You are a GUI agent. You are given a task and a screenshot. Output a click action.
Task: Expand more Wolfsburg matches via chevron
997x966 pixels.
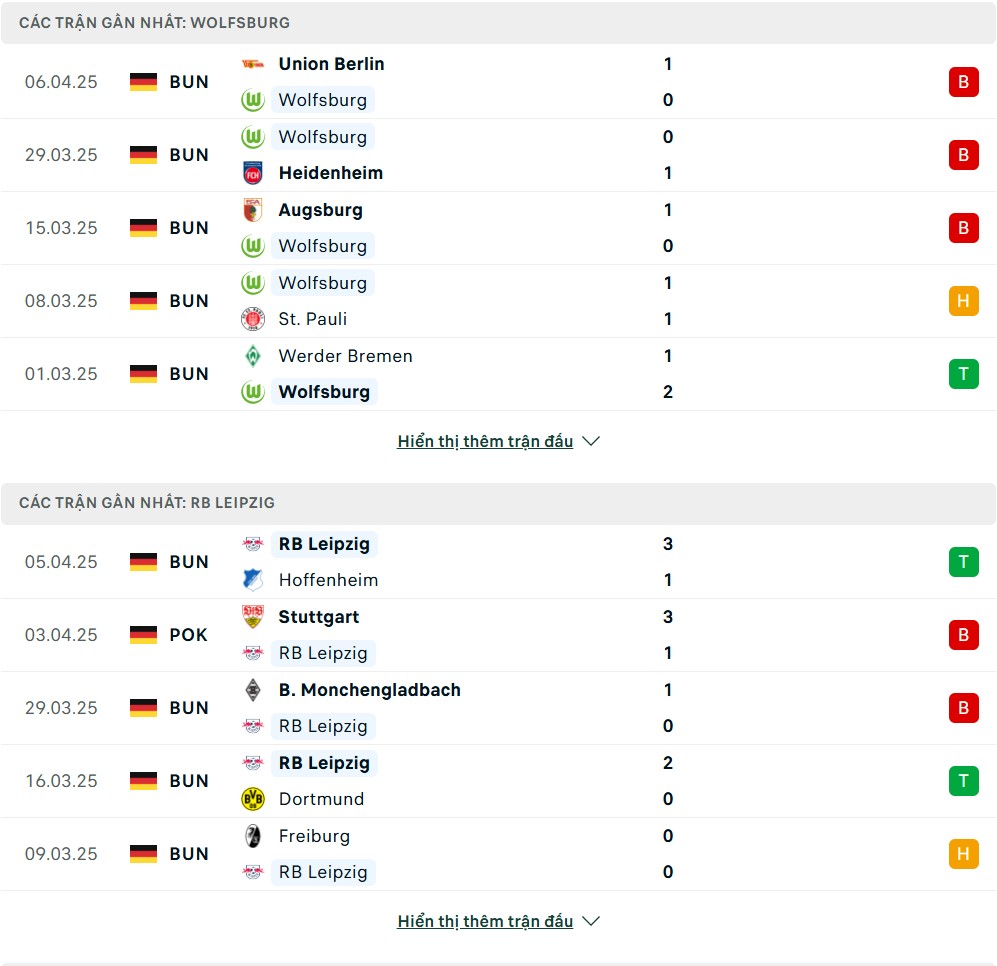point(591,441)
